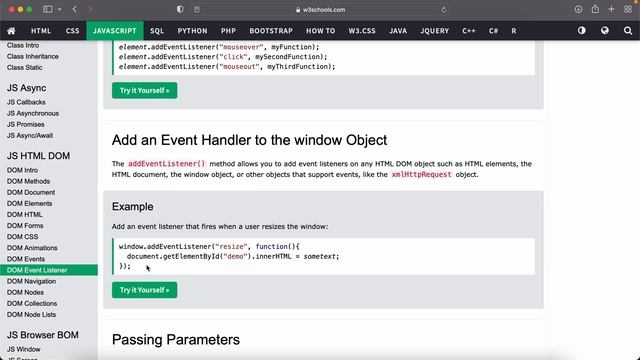Show the tab overview grid icon

[x=628, y=9]
